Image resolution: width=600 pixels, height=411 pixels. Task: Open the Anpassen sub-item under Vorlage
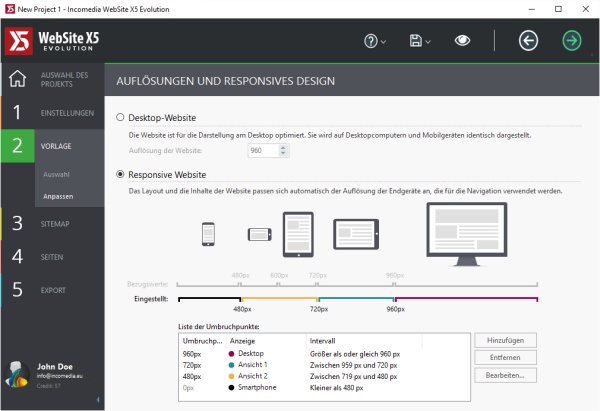point(58,196)
